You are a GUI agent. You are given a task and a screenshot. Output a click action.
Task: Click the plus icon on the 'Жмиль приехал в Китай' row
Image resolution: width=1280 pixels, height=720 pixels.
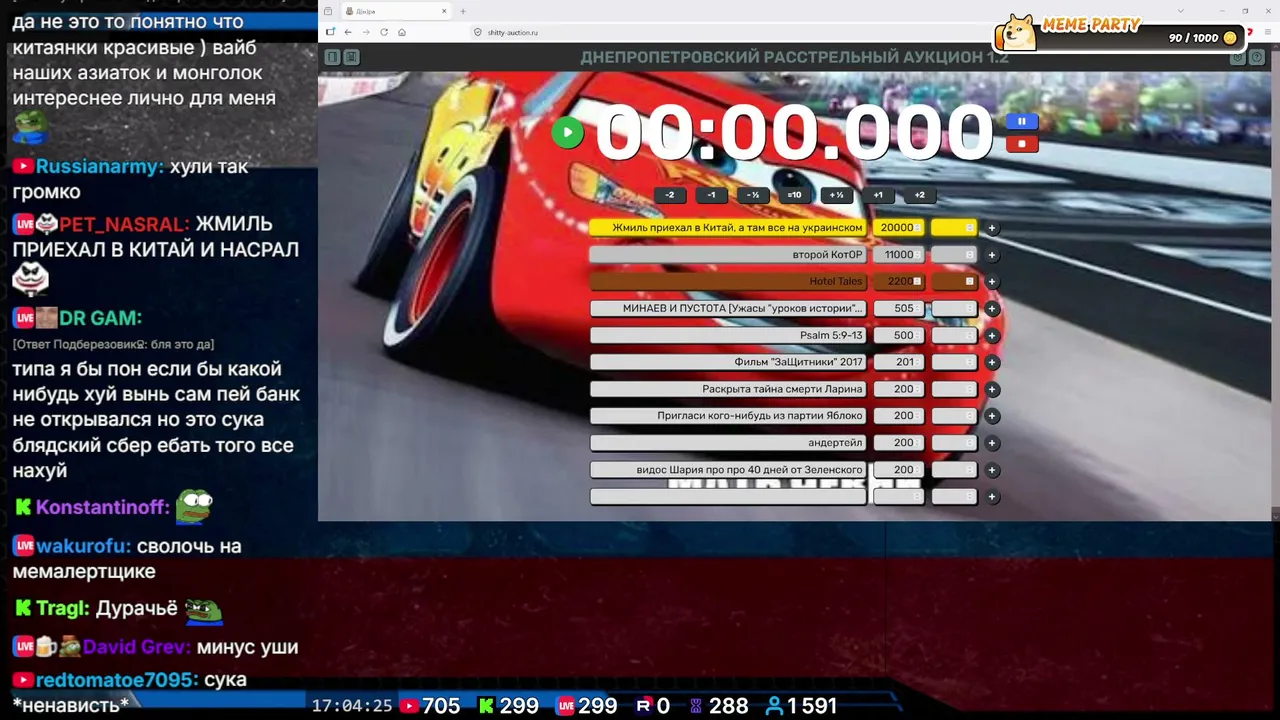point(992,228)
